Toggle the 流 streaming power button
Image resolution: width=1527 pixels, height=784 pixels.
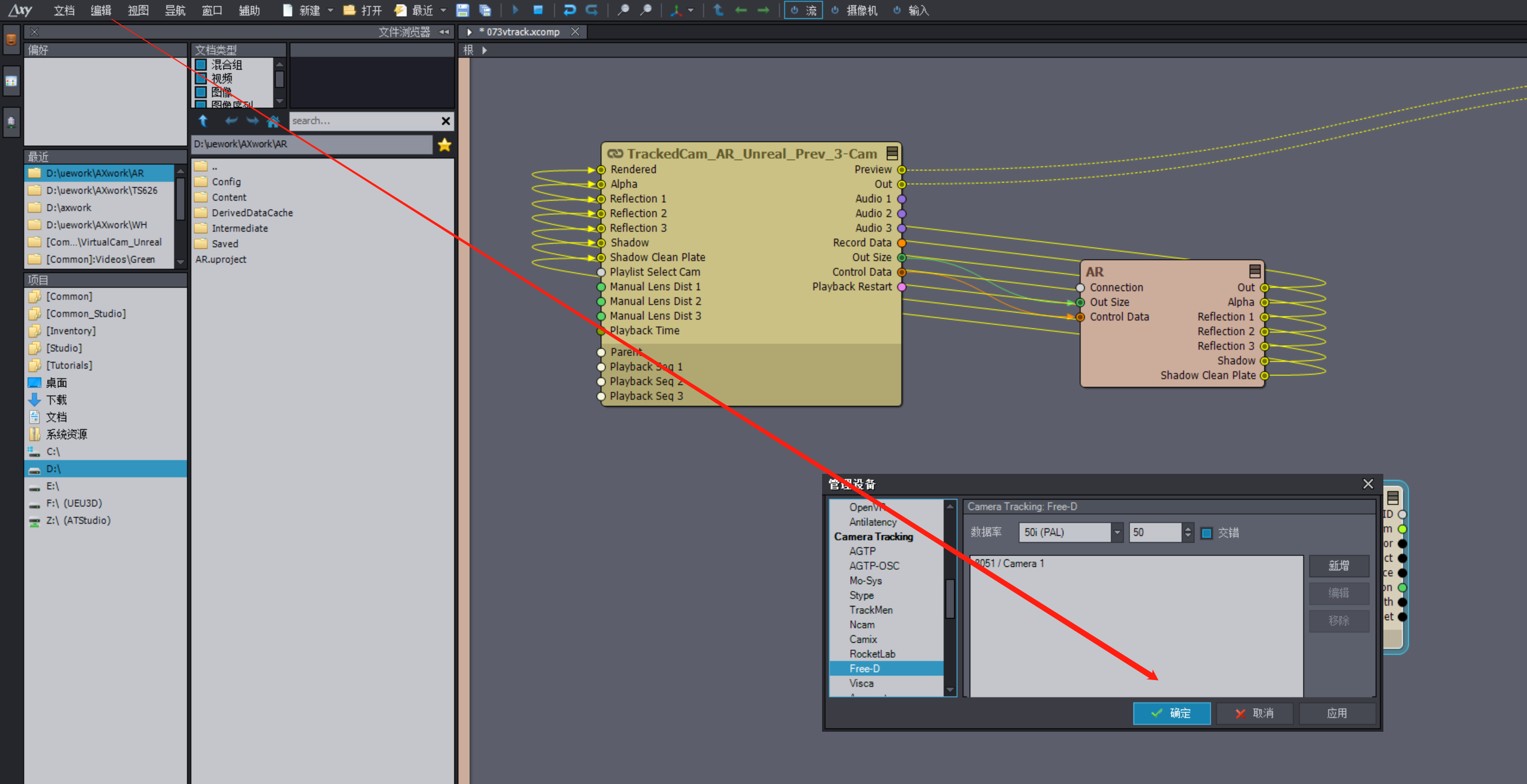(x=803, y=10)
